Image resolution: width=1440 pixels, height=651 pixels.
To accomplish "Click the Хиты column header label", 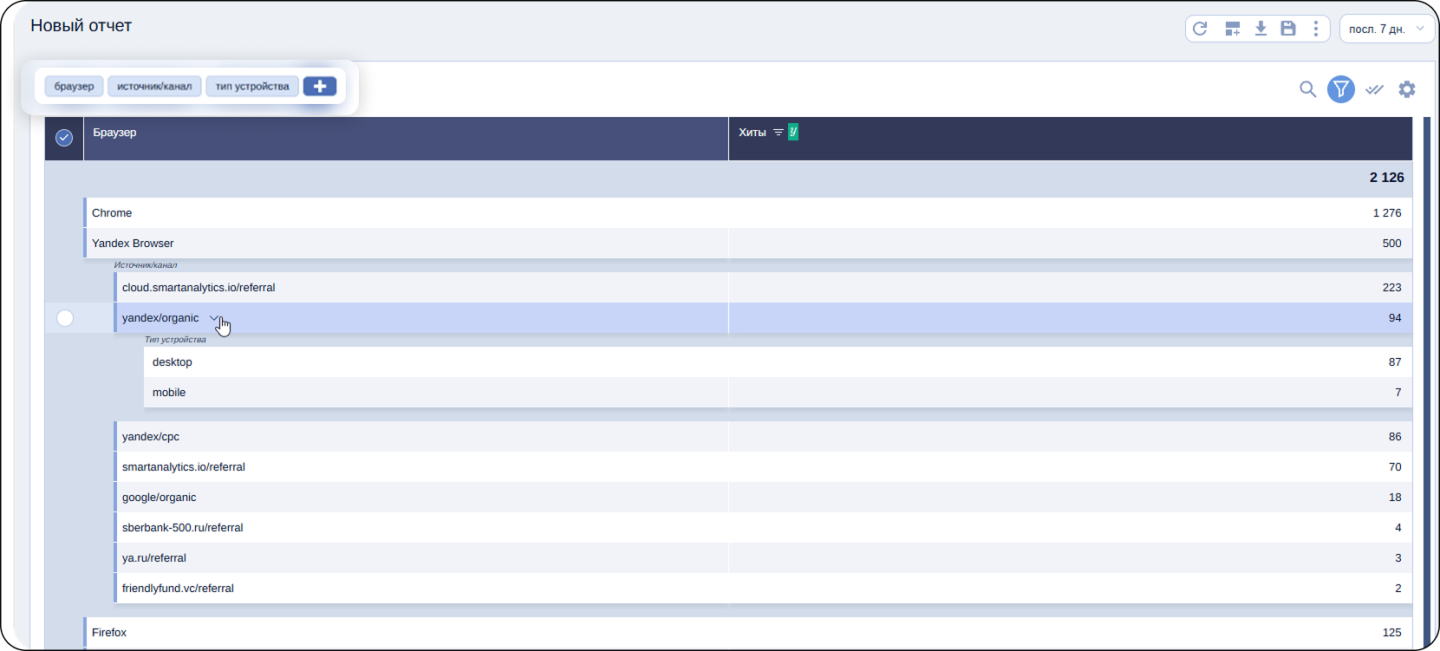I will (x=752, y=132).
